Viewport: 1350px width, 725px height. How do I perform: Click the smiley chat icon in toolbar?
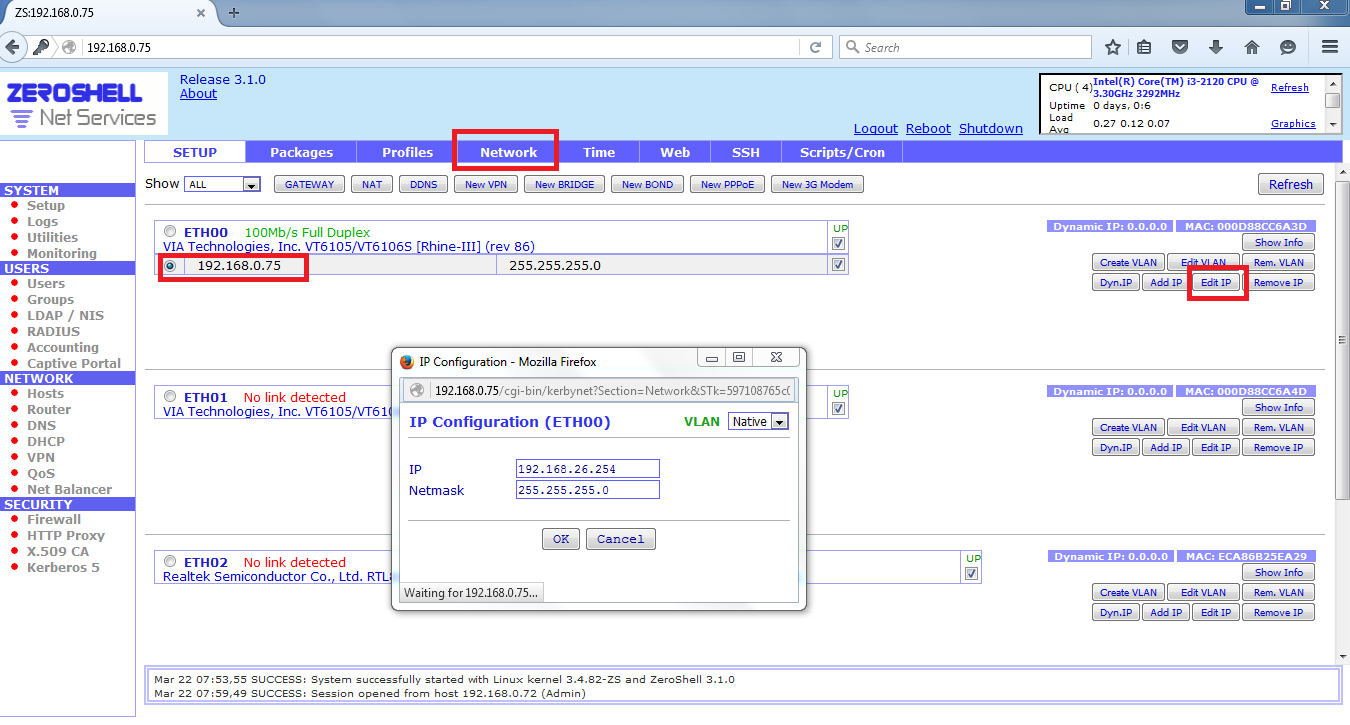(x=1288, y=47)
